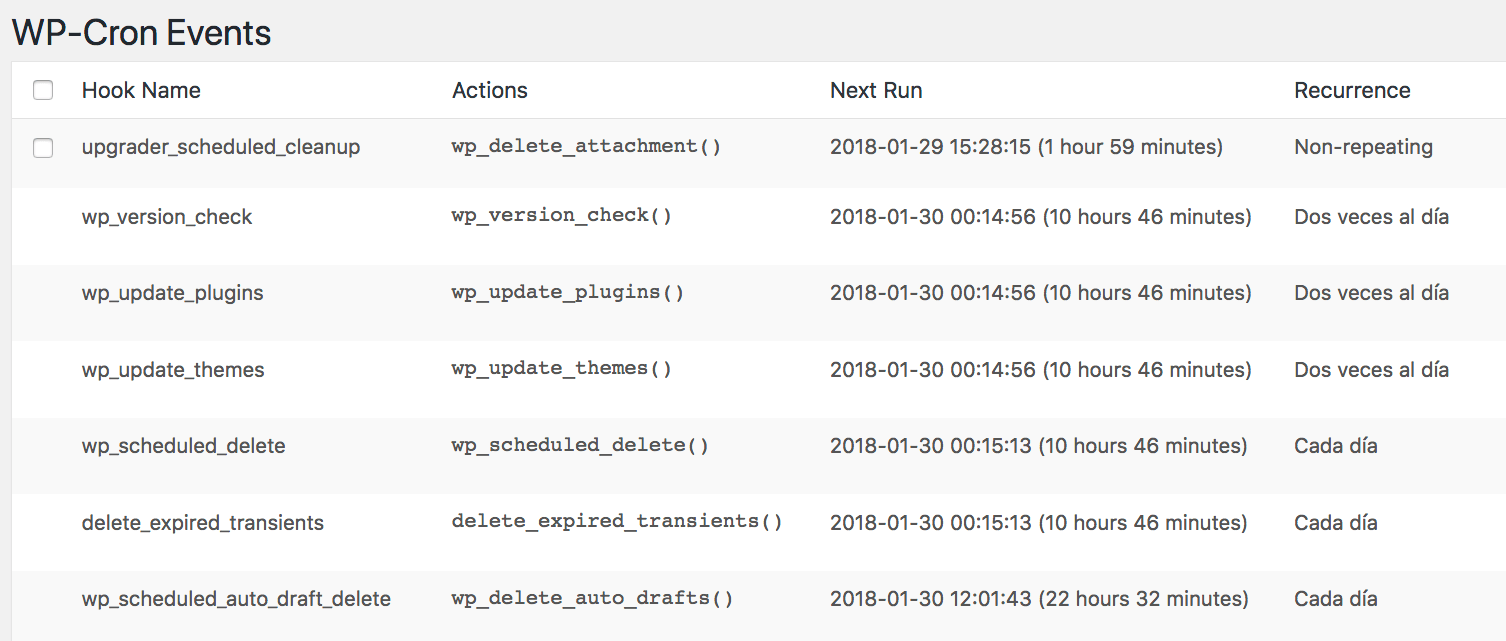Open the wp_update_themes hook row
1506x641 pixels.
pos(173,369)
